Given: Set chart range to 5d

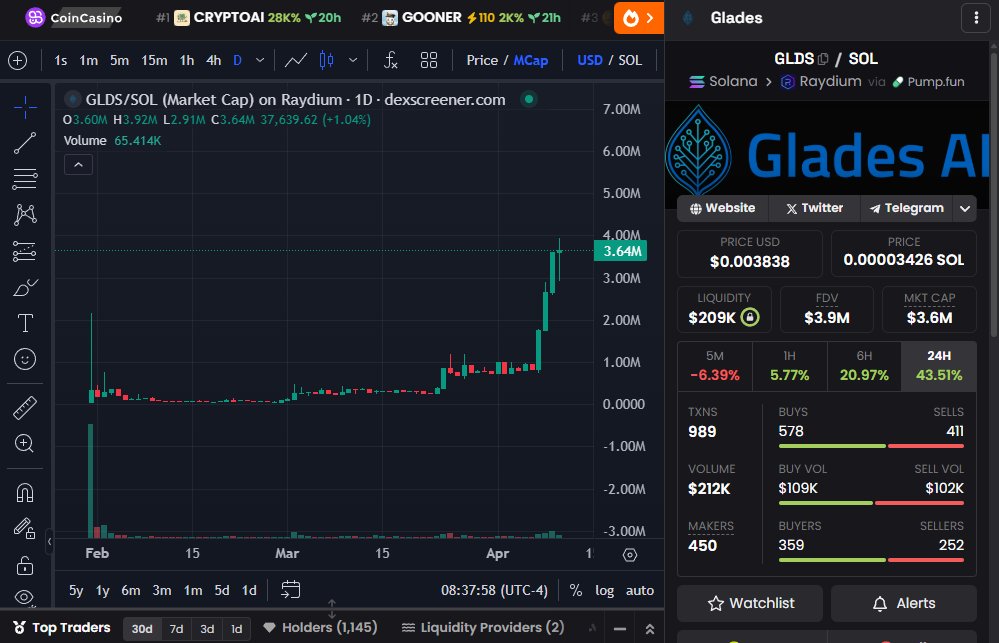Looking at the screenshot, I should (x=222, y=591).
